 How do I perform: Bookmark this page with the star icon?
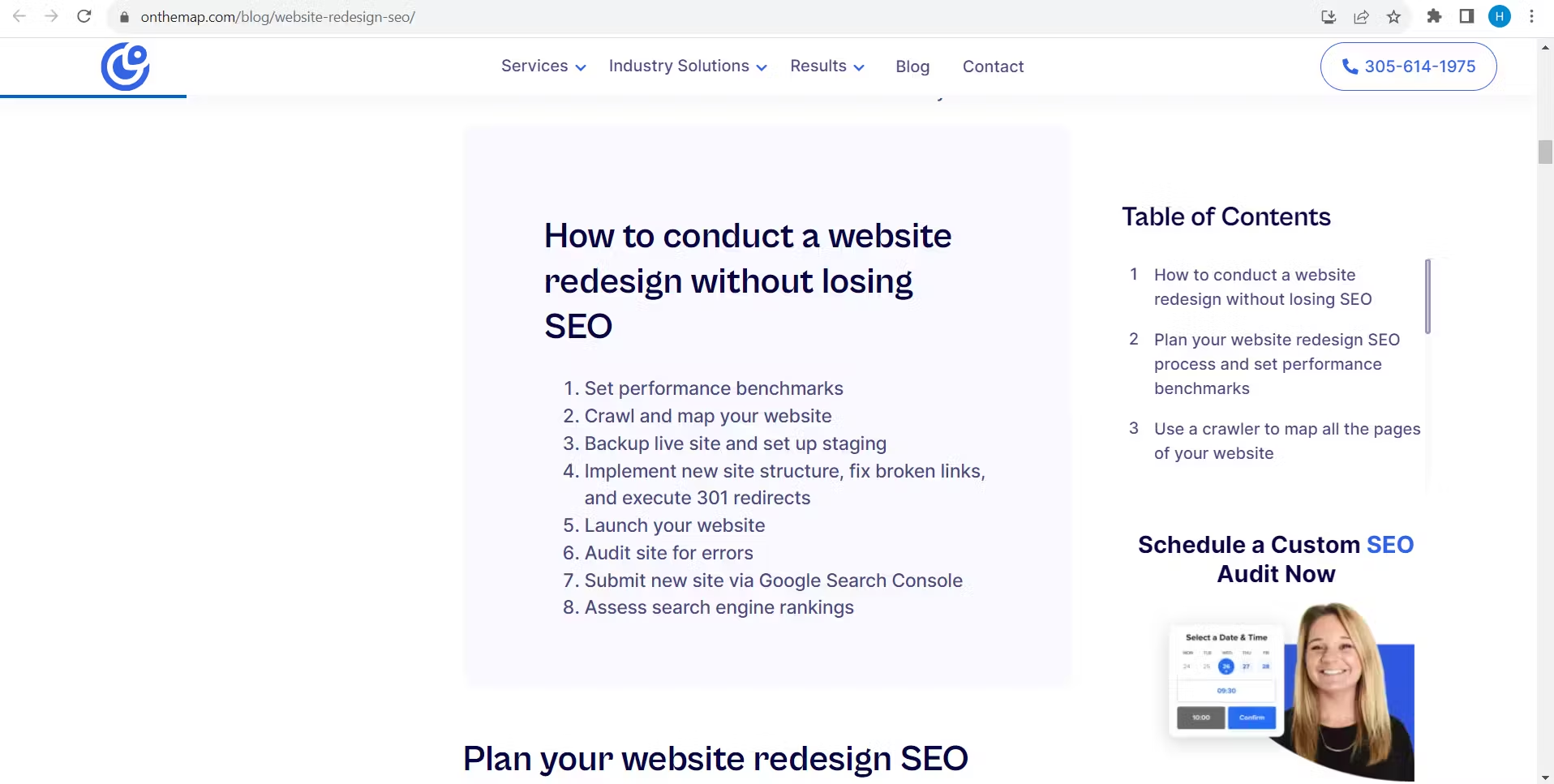(1393, 16)
